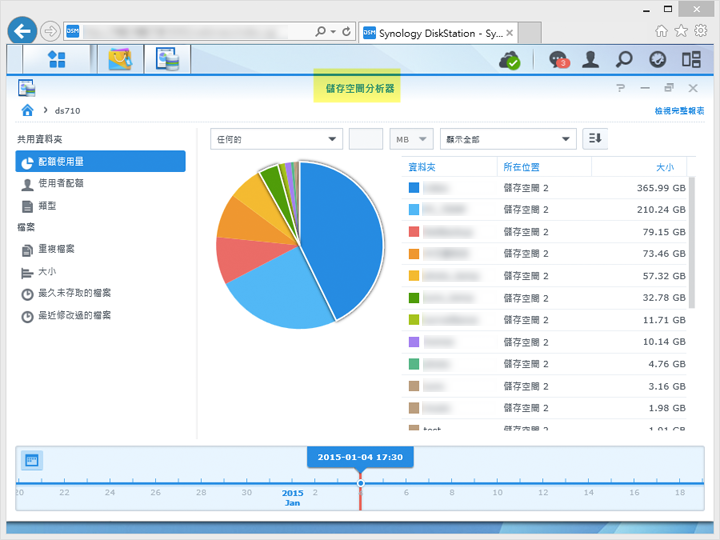This screenshot has width=720, height=540.
Task: Select '類型' in sidebar
Action: 101,206
